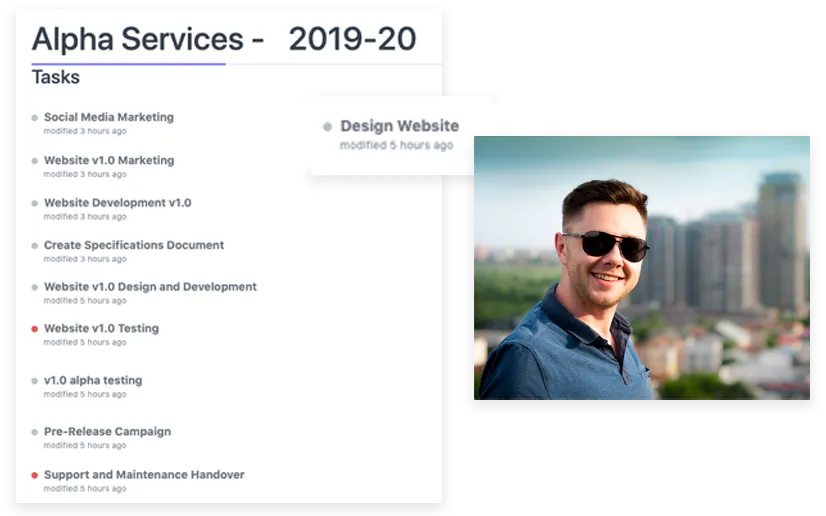Click the red dot next to Support and Maintenance Handover
Image resolution: width=826 pixels, height=516 pixels.
click(35, 476)
